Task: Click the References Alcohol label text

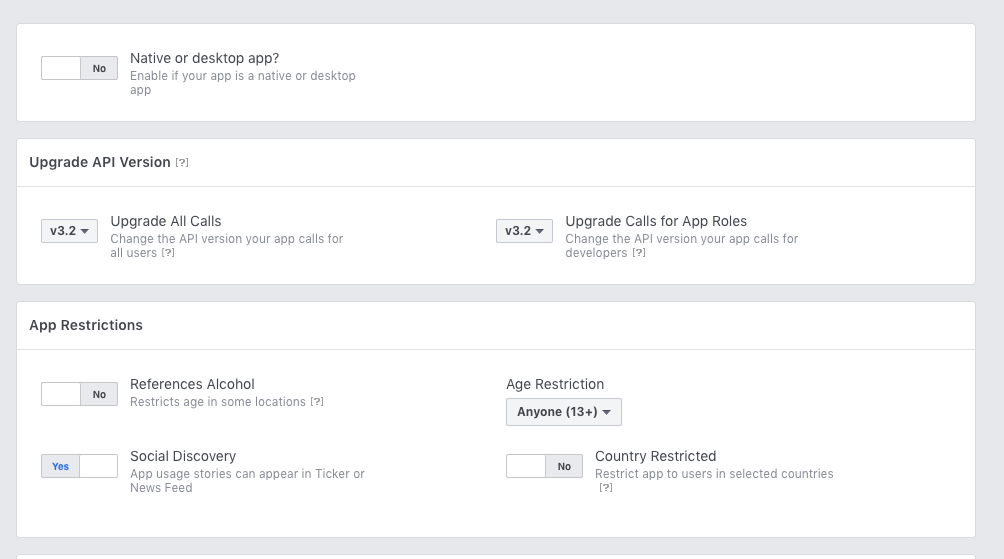Action: pos(192,384)
